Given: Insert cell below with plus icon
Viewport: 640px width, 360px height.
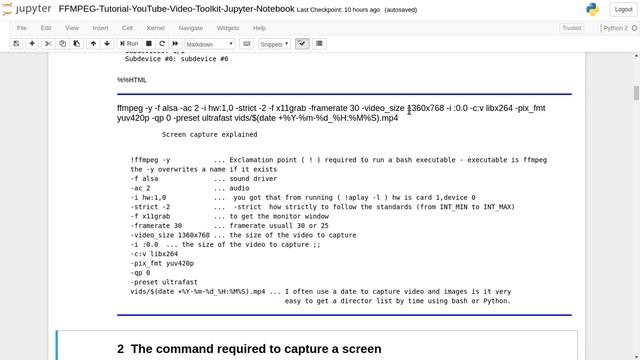Looking at the screenshot, I should tap(32, 44).
